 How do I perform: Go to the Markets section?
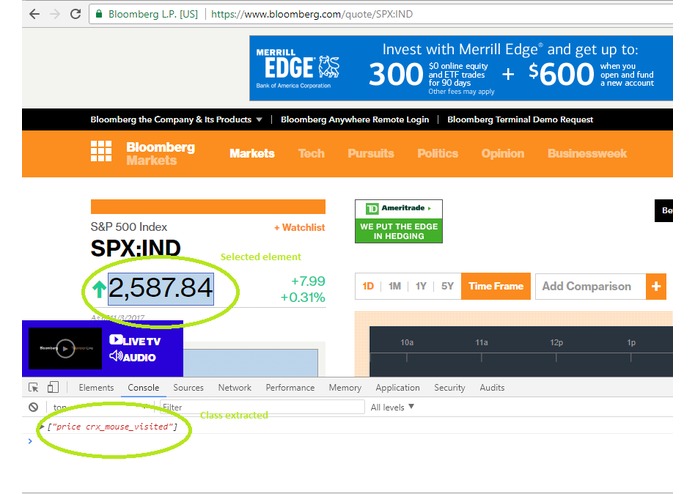click(x=252, y=153)
